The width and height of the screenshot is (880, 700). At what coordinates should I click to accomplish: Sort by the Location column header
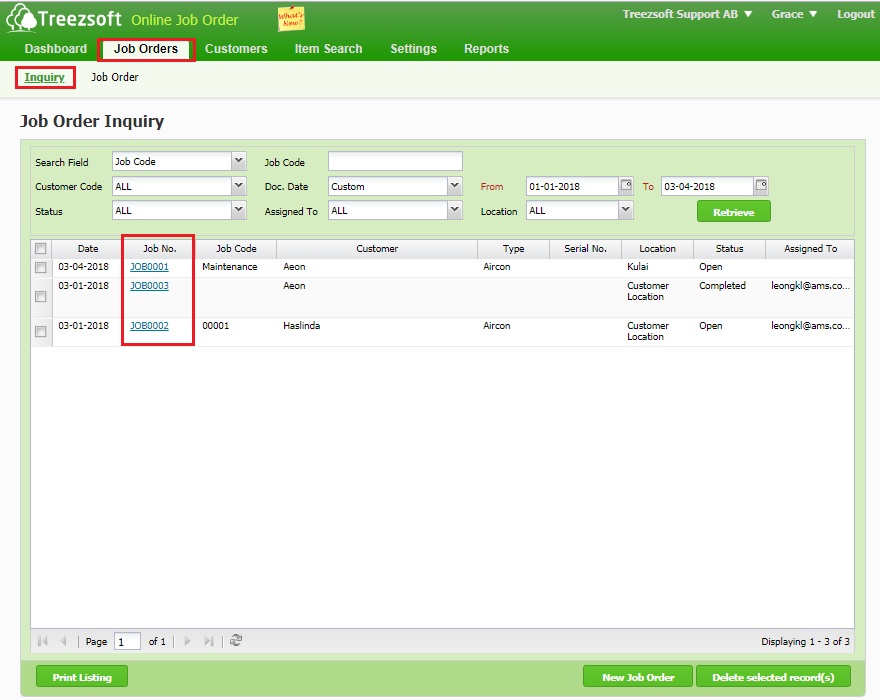click(657, 249)
